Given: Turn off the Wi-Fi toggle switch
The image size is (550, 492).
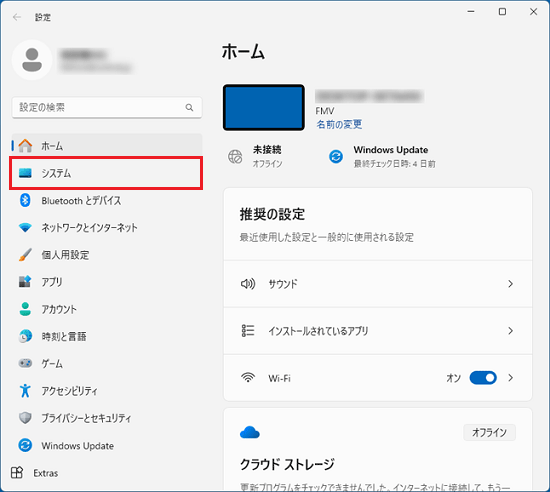Looking at the screenshot, I should pos(483,378).
